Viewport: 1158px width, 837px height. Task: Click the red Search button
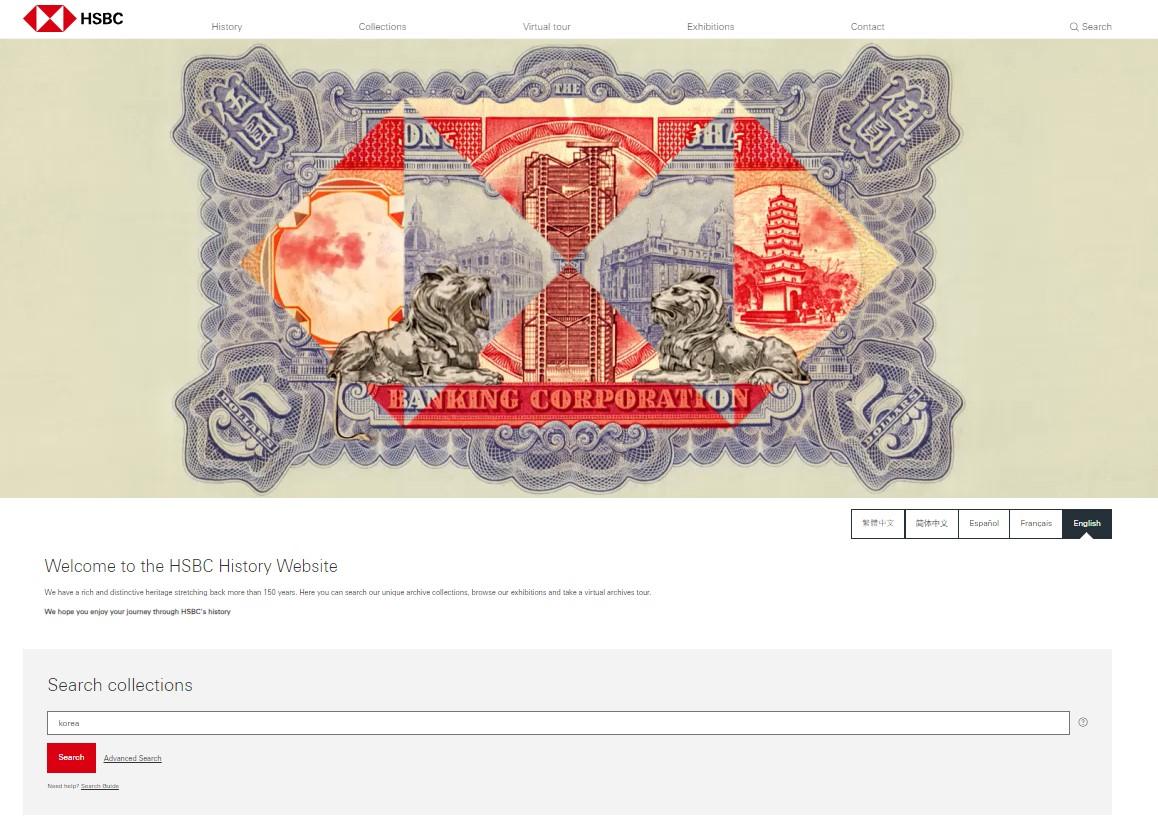[x=72, y=758]
